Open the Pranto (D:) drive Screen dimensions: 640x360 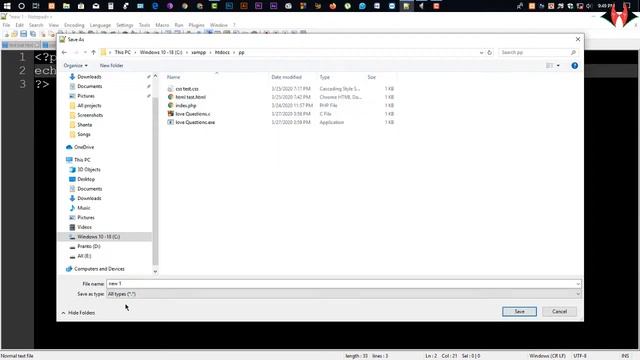coord(89,246)
